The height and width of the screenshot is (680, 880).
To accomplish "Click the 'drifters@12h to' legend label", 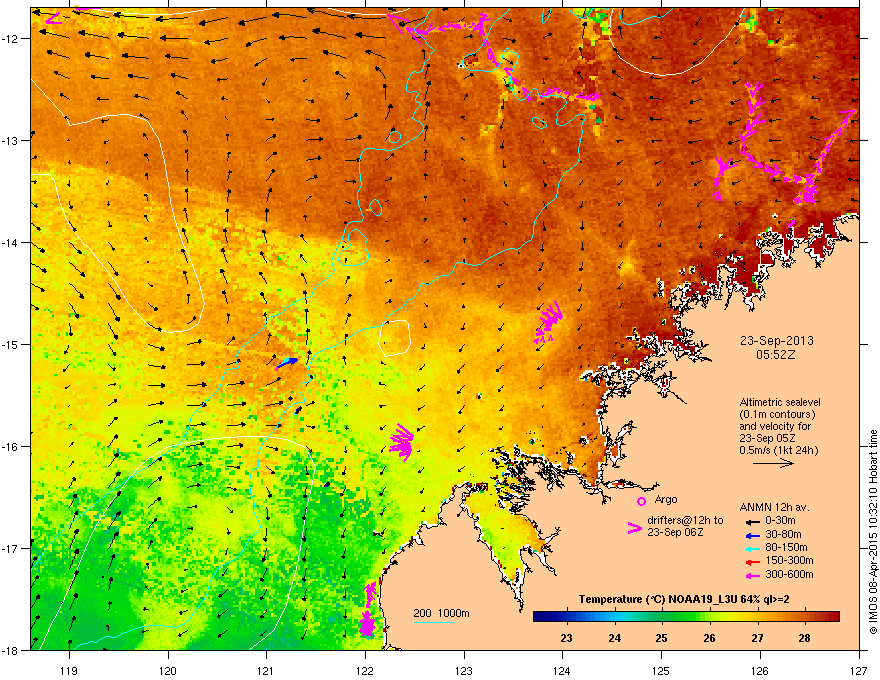I will [x=685, y=521].
